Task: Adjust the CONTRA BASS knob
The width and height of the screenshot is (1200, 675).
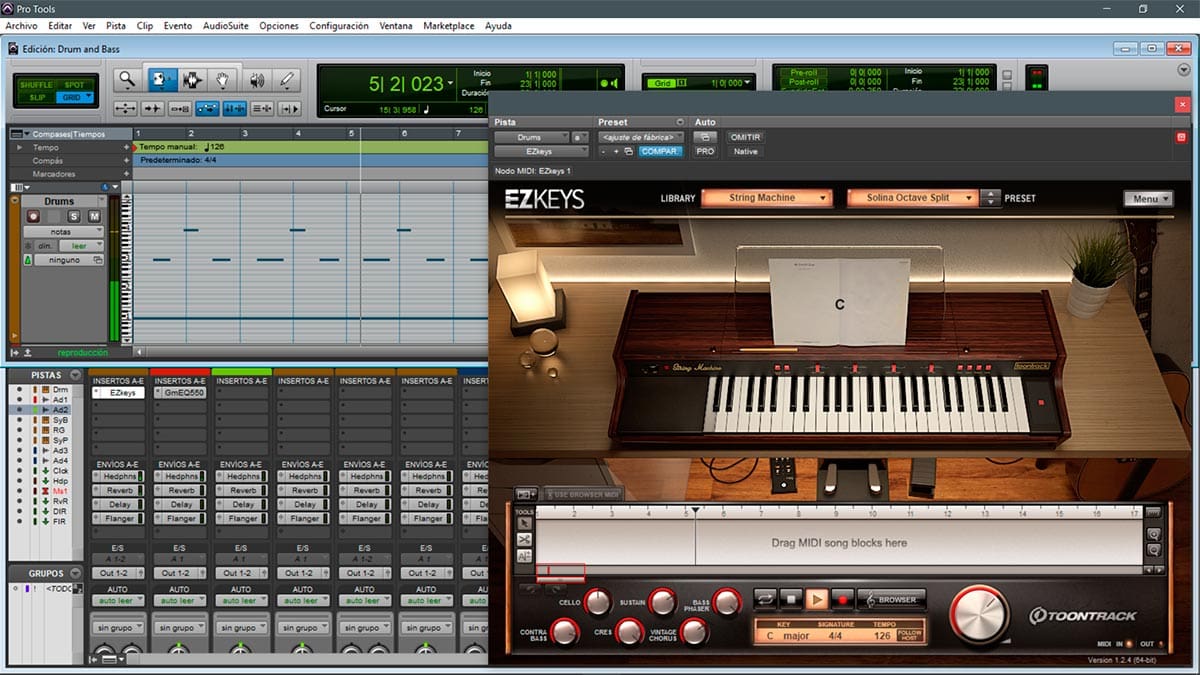Action: (x=565, y=632)
